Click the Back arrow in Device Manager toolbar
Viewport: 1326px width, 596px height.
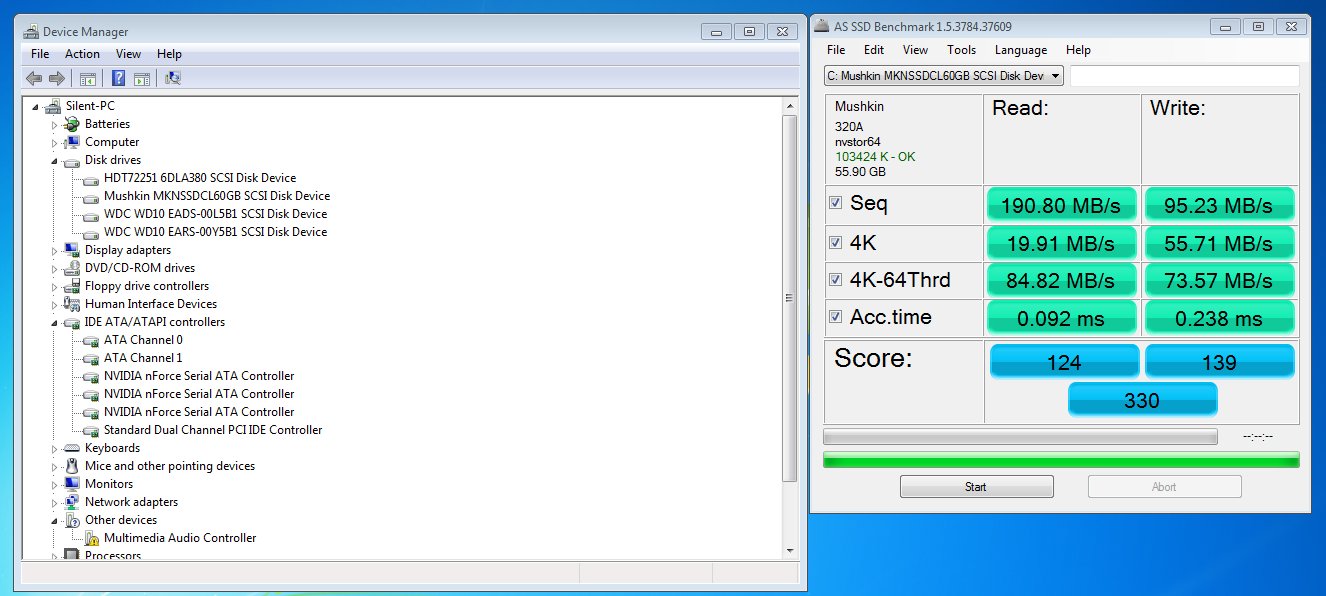coord(34,78)
